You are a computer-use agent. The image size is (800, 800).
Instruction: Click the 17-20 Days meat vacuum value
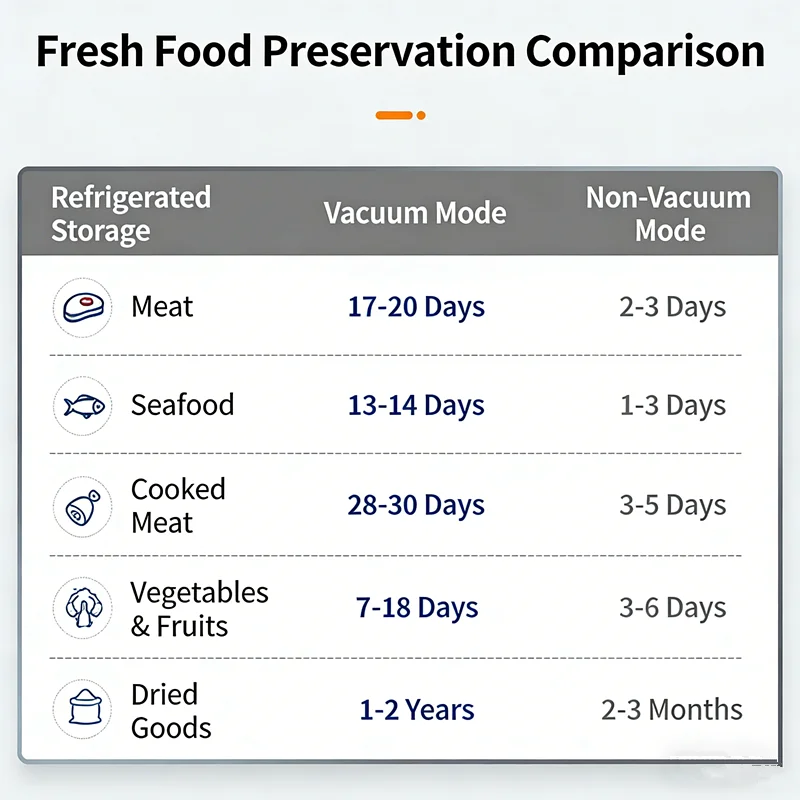point(416,307)
